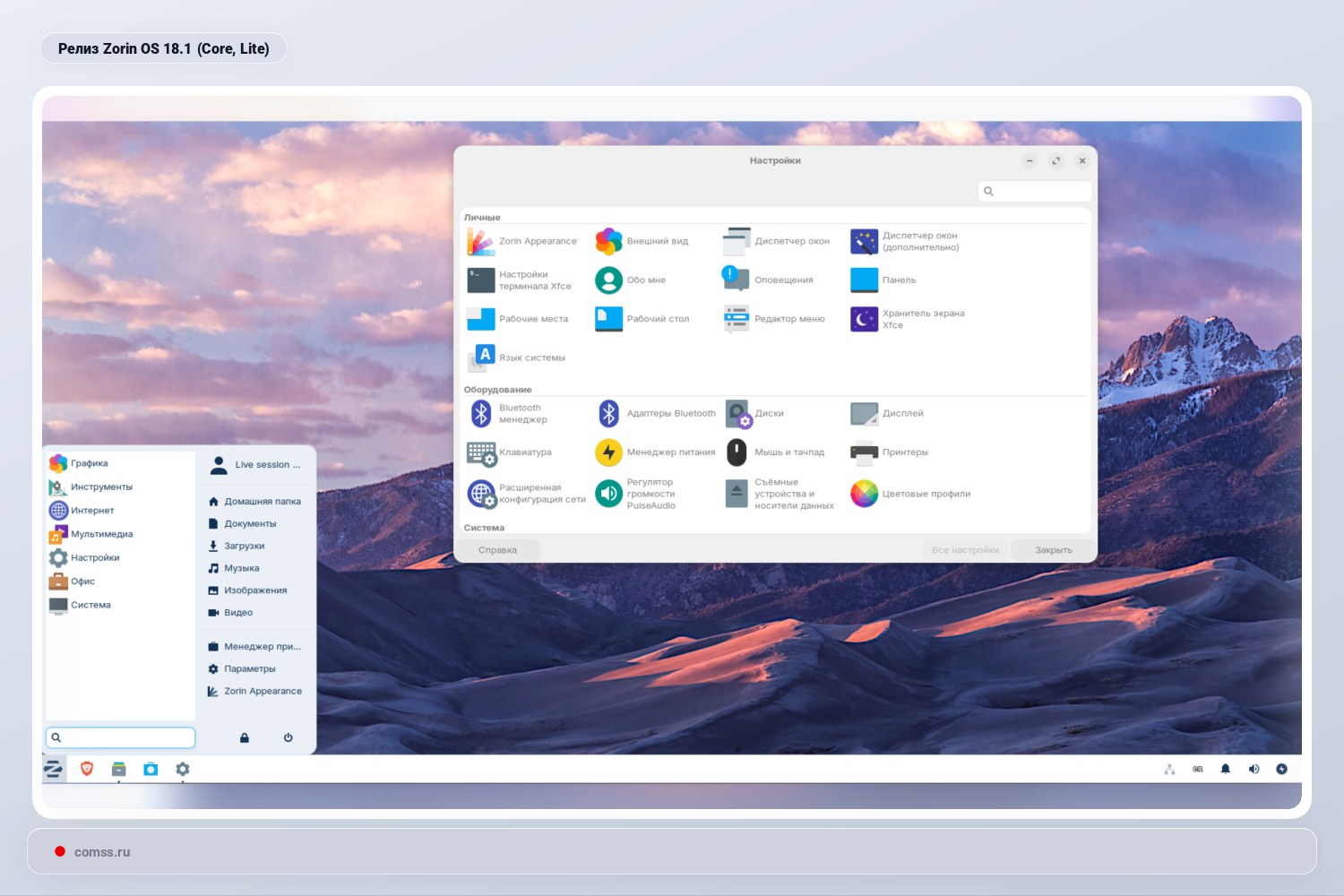The width and height of the screenshot is (1344, 896).
Task: Select Система category in start menu
Action: pyautogui.click(x=88, y=605)
